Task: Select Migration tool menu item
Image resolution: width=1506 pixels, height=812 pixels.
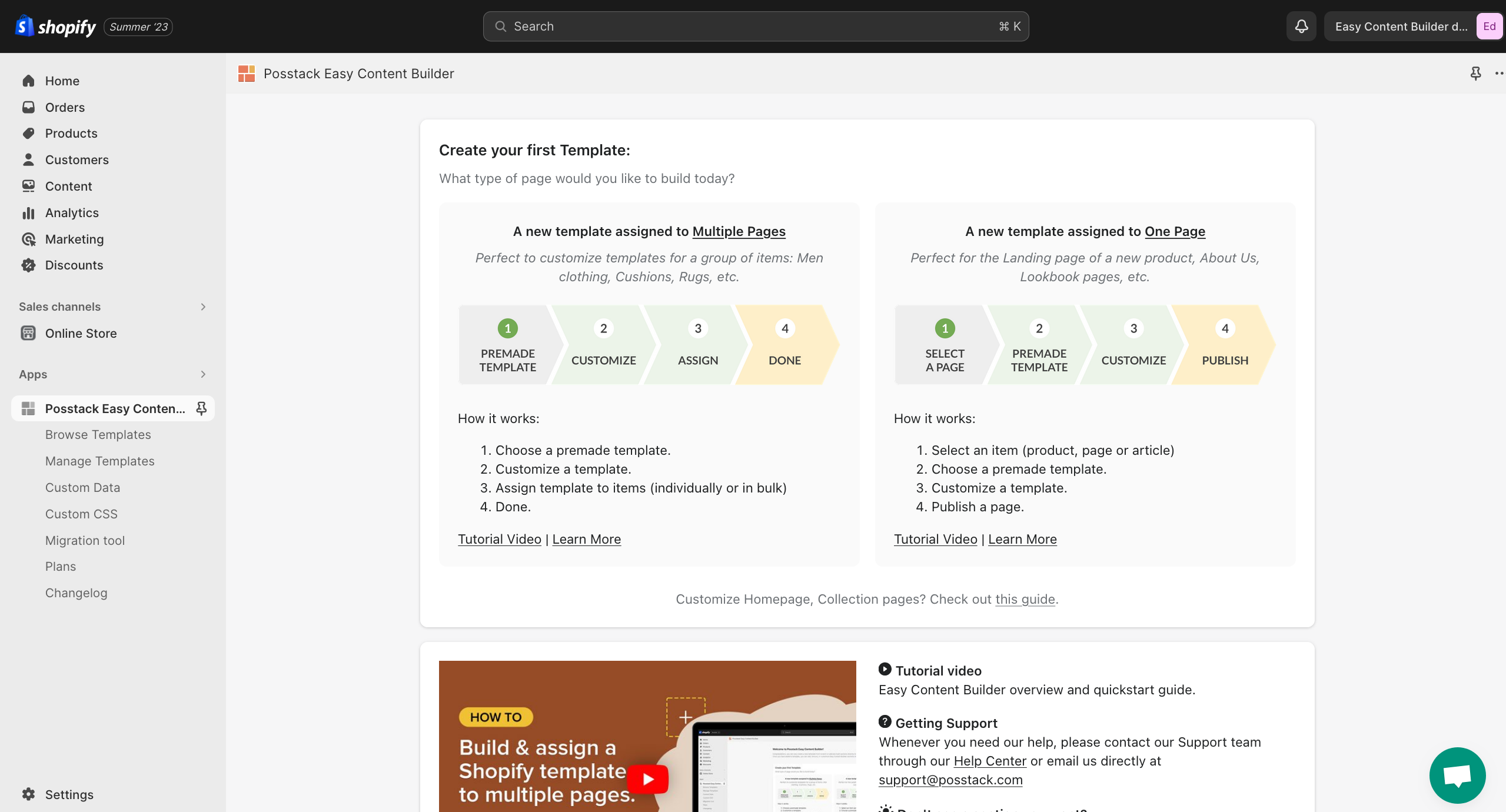Action: [85, 540]
